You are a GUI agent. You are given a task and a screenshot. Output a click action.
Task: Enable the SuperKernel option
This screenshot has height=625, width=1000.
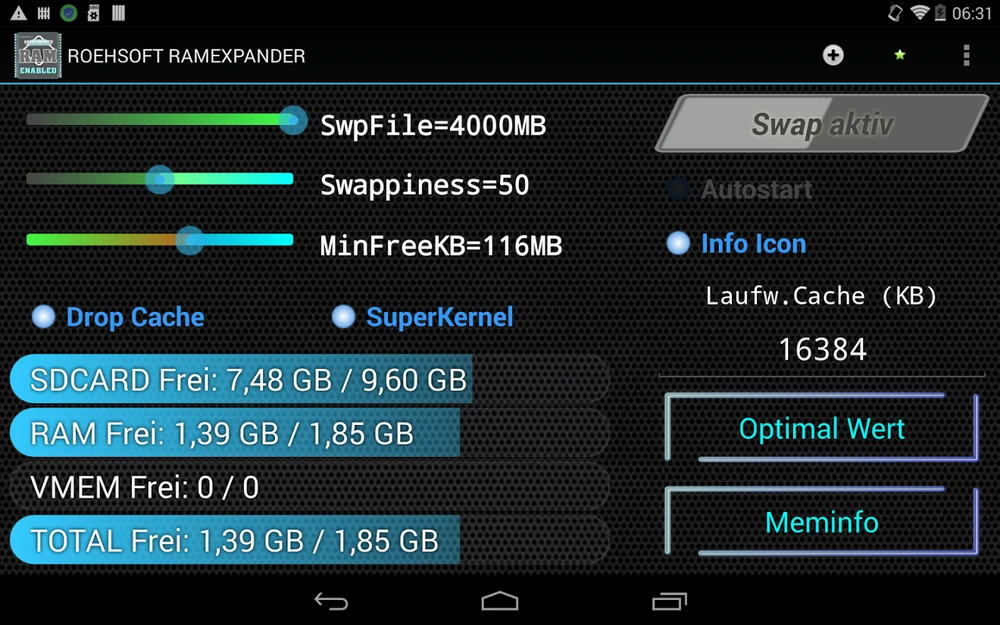pyautogui.click(x=423, y=317)
